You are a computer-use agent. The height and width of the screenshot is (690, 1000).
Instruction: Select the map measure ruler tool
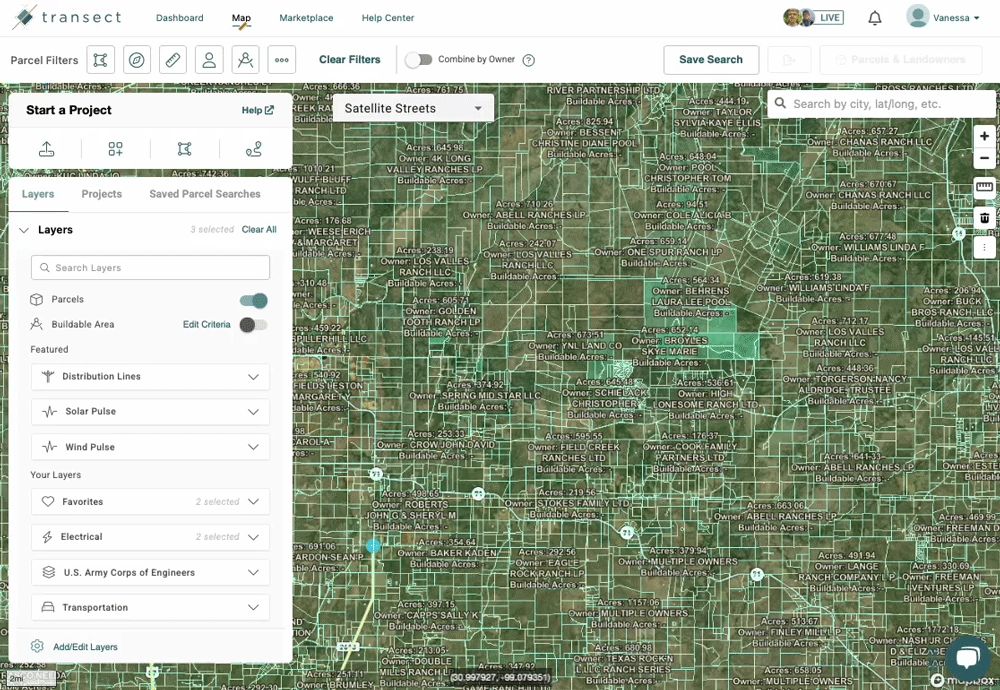(x=985, y=187)
